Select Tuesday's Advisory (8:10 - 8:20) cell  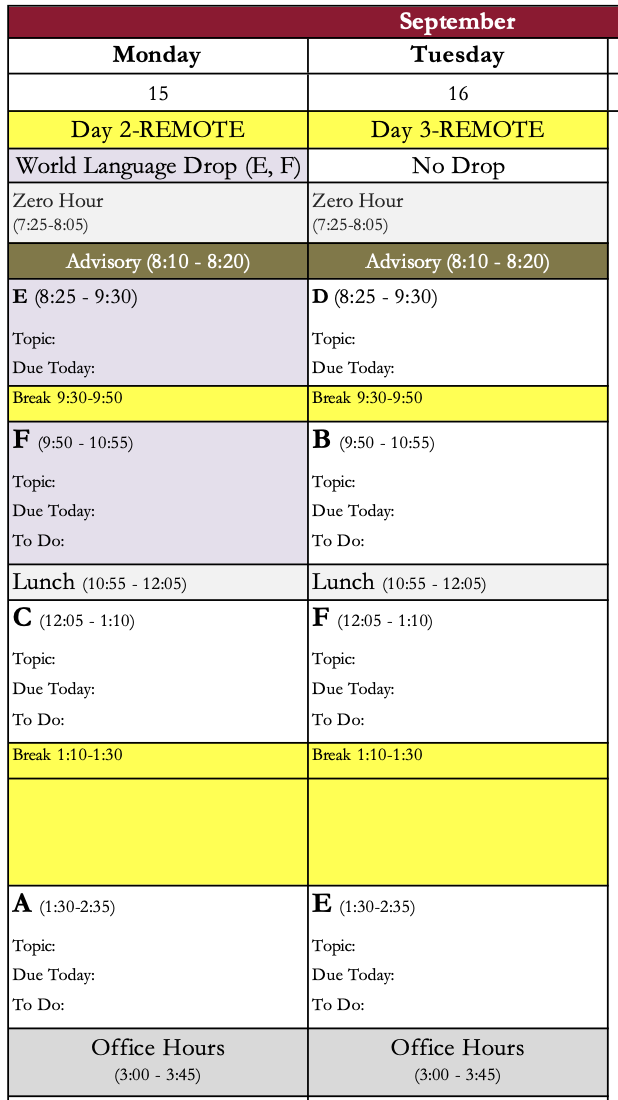(x=458, y=261)
